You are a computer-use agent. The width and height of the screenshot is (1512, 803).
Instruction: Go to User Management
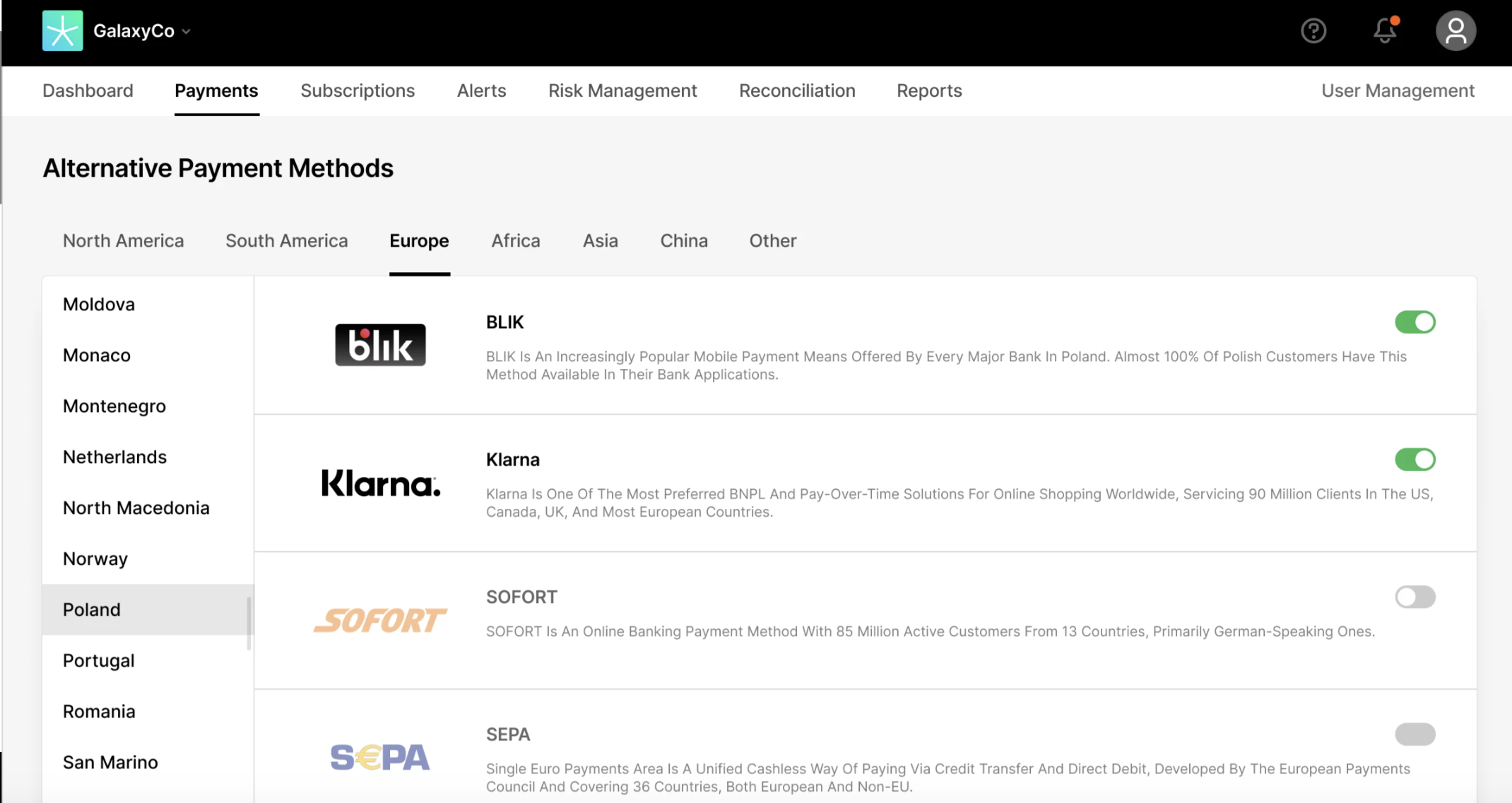pyautogui.click(x=1397, y=90)
